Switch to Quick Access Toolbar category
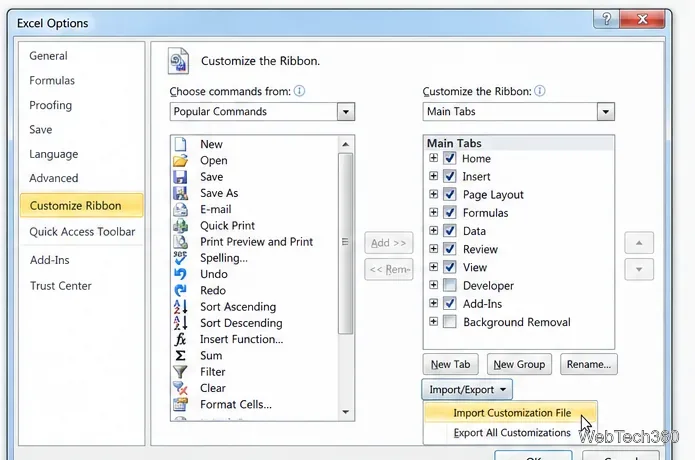 click(82, 232)
